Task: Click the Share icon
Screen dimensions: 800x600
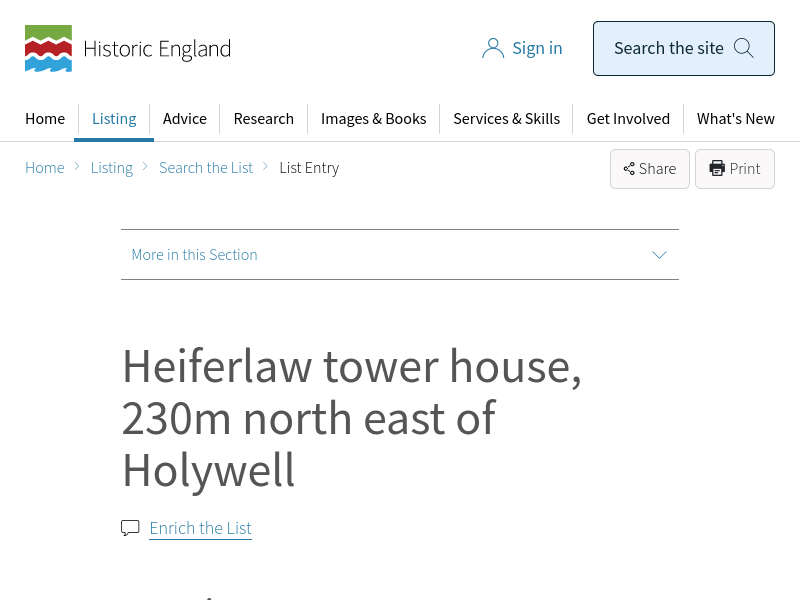Action: tap(629, 169)
